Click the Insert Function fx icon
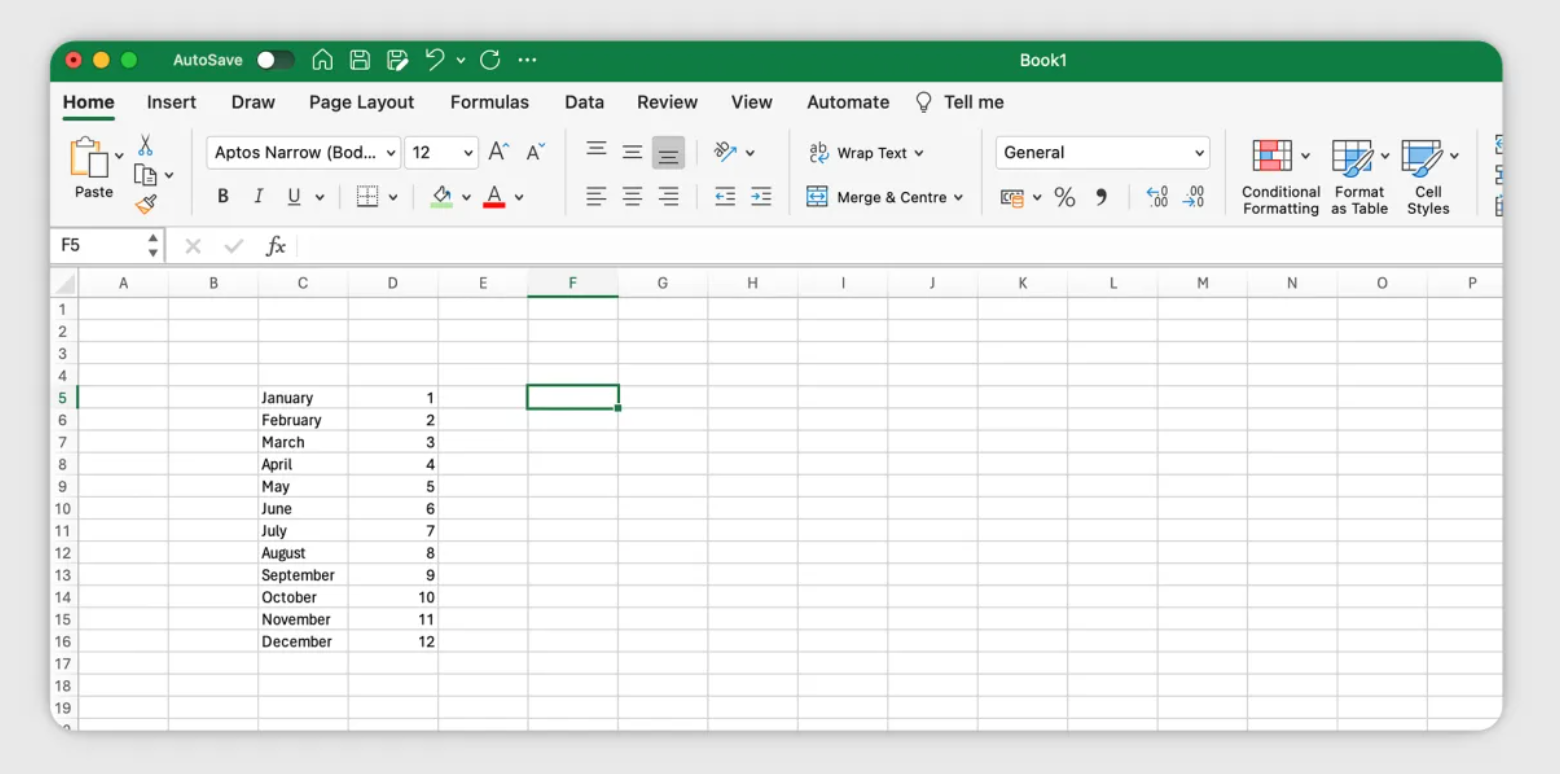Image resolution: width=1560 pixels, height=774 pixels. 276,246
